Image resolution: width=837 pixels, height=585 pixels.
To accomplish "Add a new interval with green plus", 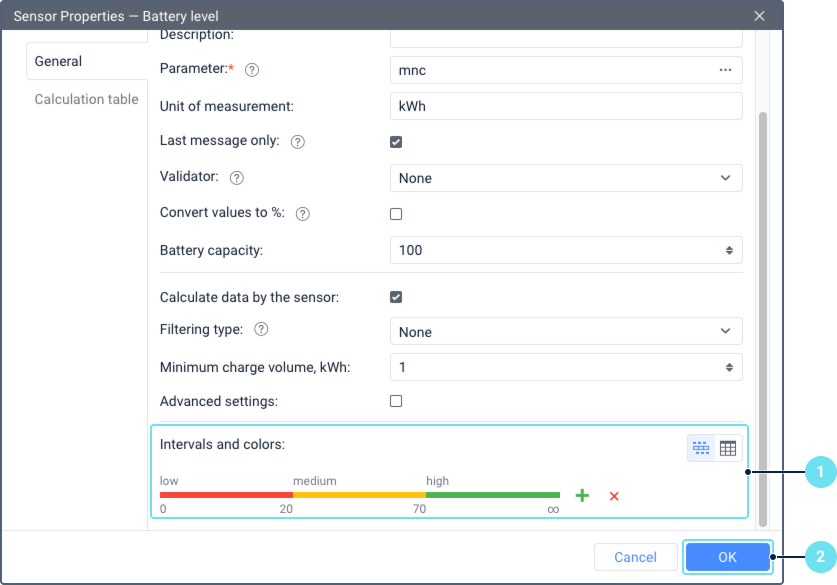I will [x=582, y=495].
